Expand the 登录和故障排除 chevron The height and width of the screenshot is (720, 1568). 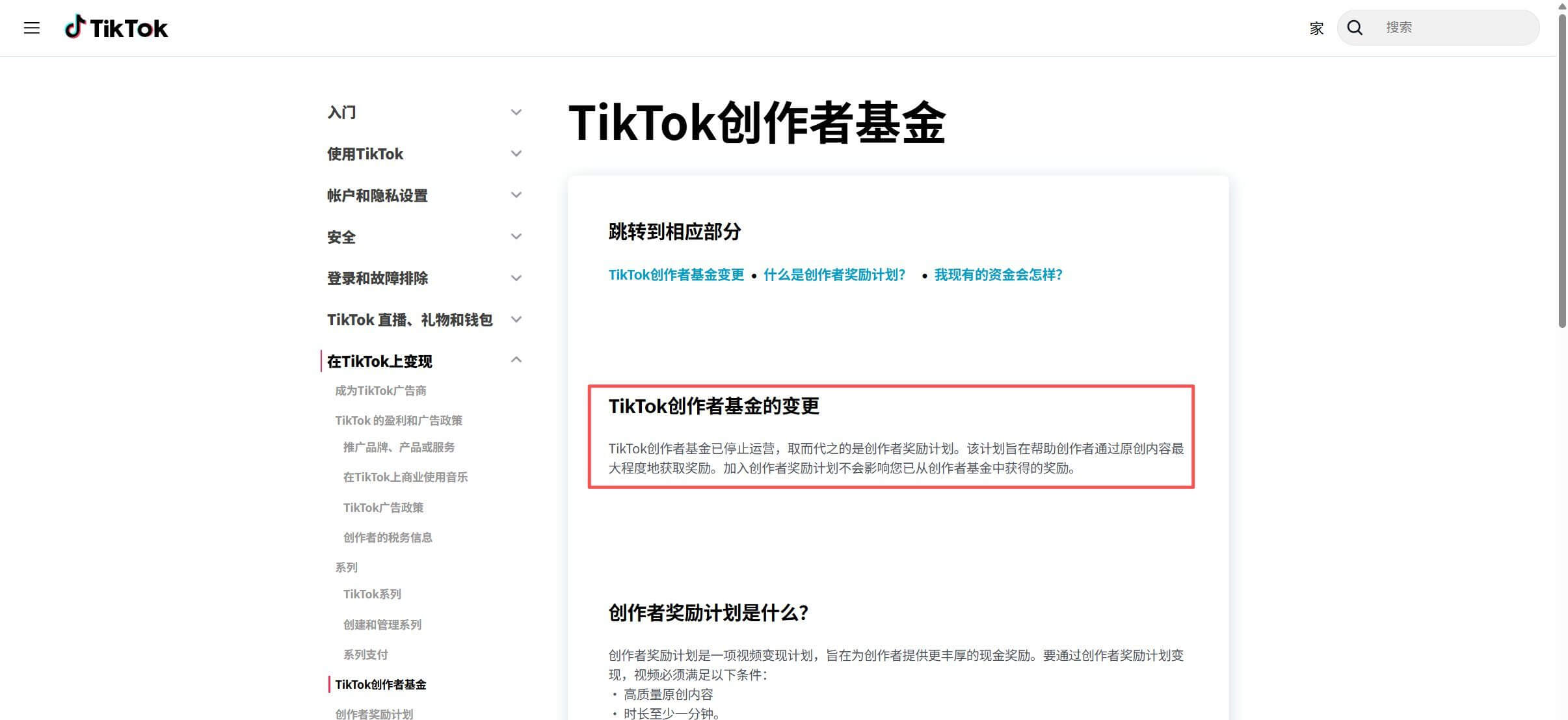click(516, 278)
